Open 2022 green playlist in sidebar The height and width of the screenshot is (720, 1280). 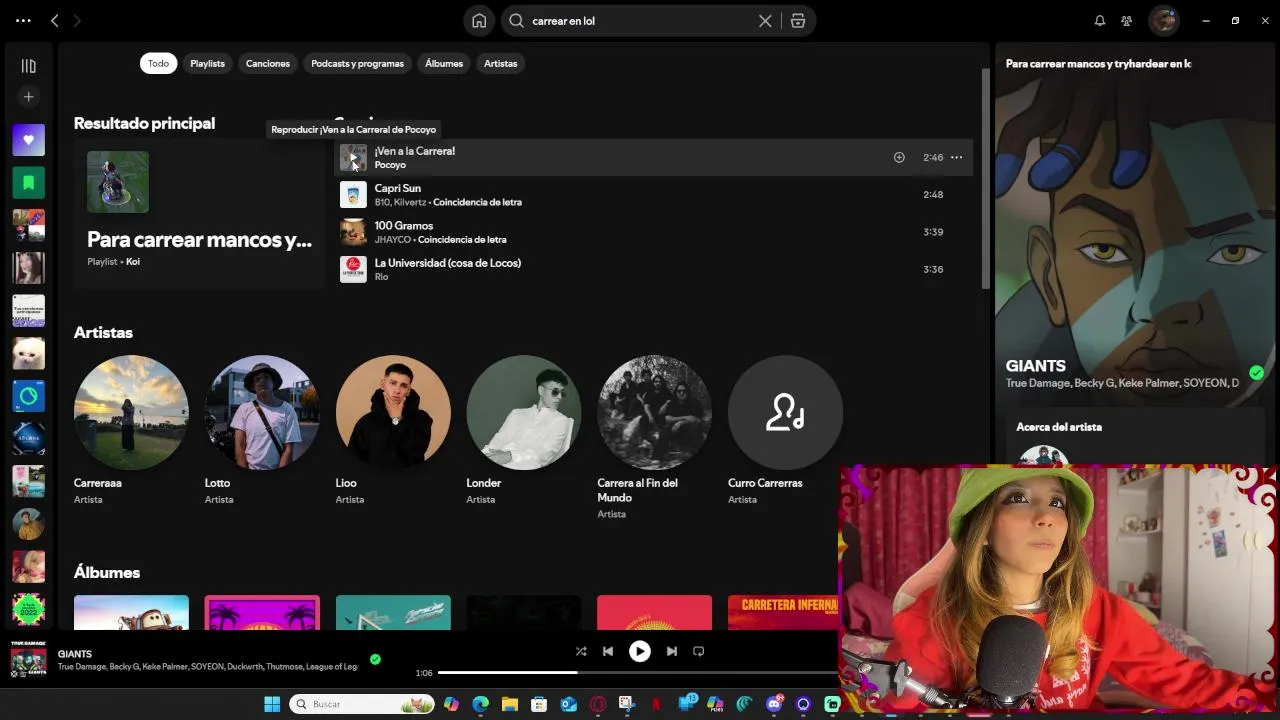pos(28,609)
